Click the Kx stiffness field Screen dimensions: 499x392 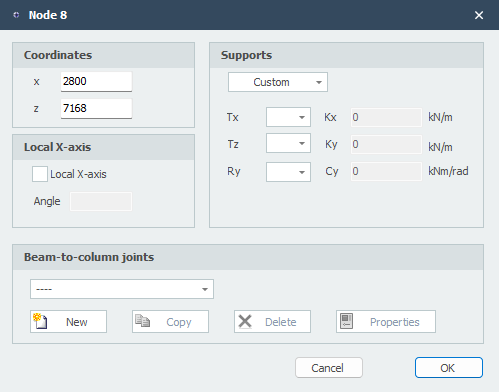click(x=386, y=117)
